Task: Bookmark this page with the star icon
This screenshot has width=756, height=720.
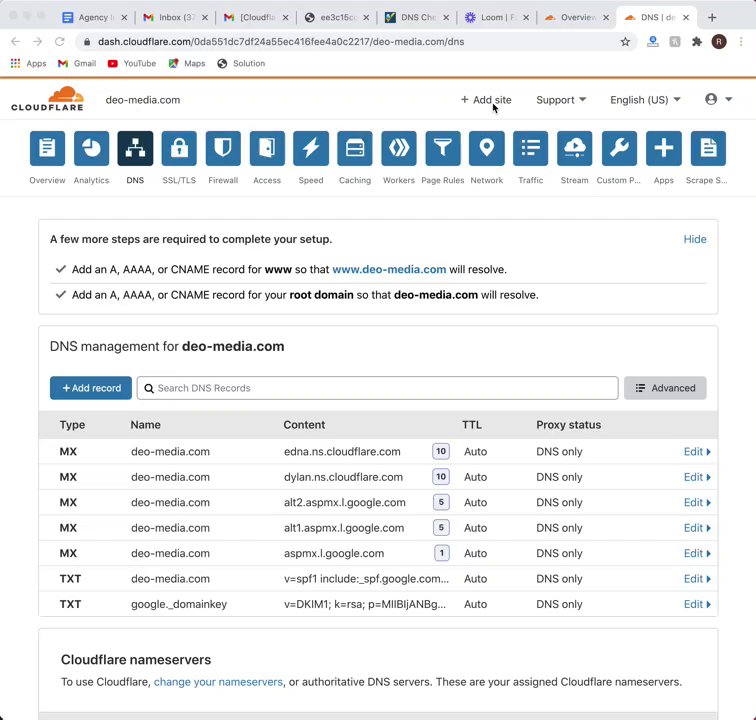Action: (x=625, y=42)
